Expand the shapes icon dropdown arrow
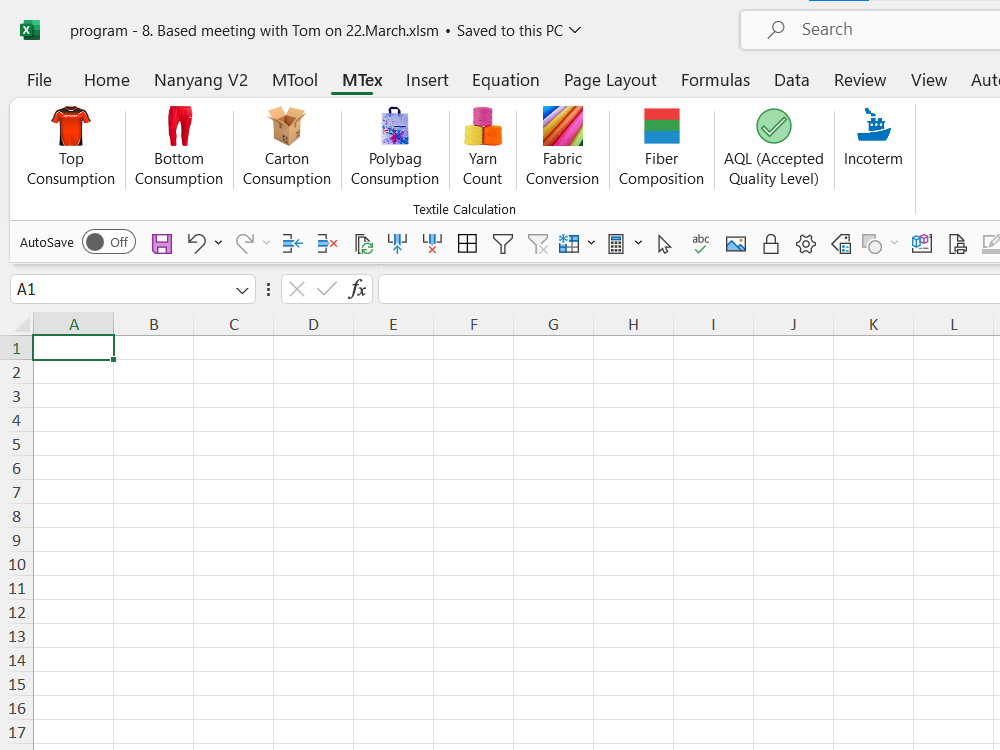This screenshot has height=750, width=1000. pyautogui.click(x=894, y=243)
